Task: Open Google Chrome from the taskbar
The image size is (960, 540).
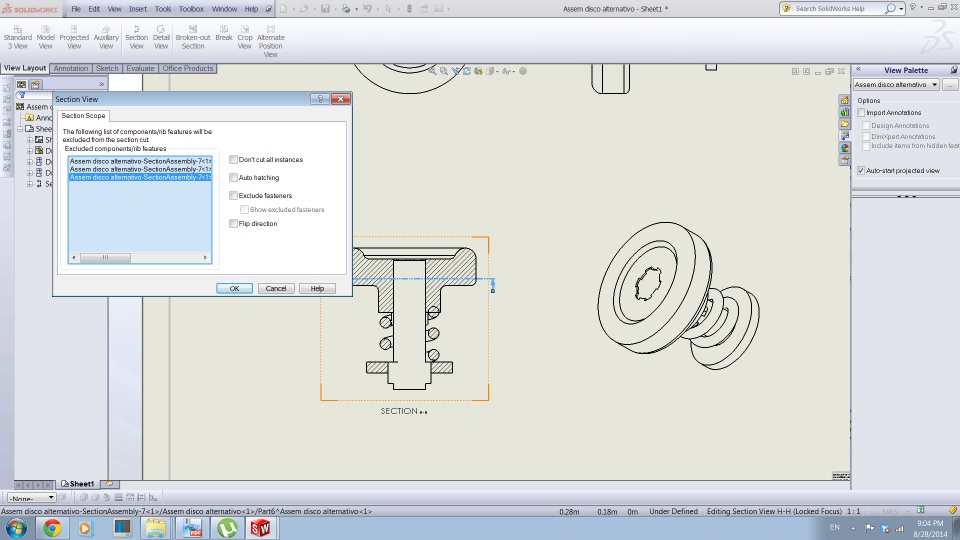Action: click(52, 528)
